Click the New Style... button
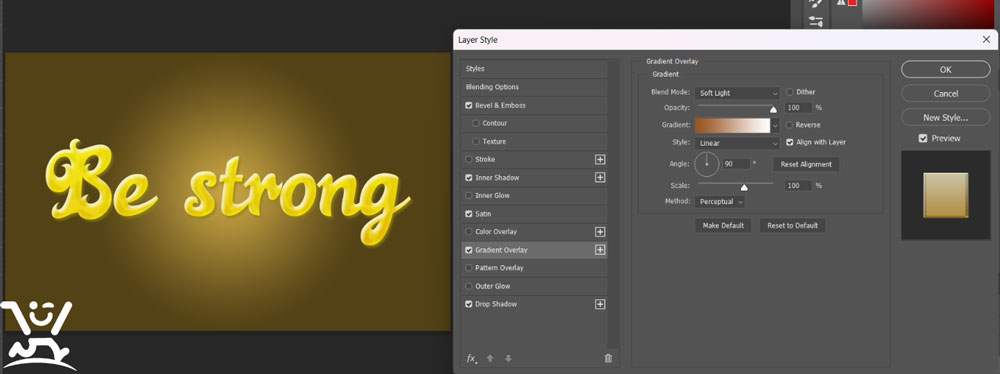The image size is (1000, 374). click(x=946, y=117)
